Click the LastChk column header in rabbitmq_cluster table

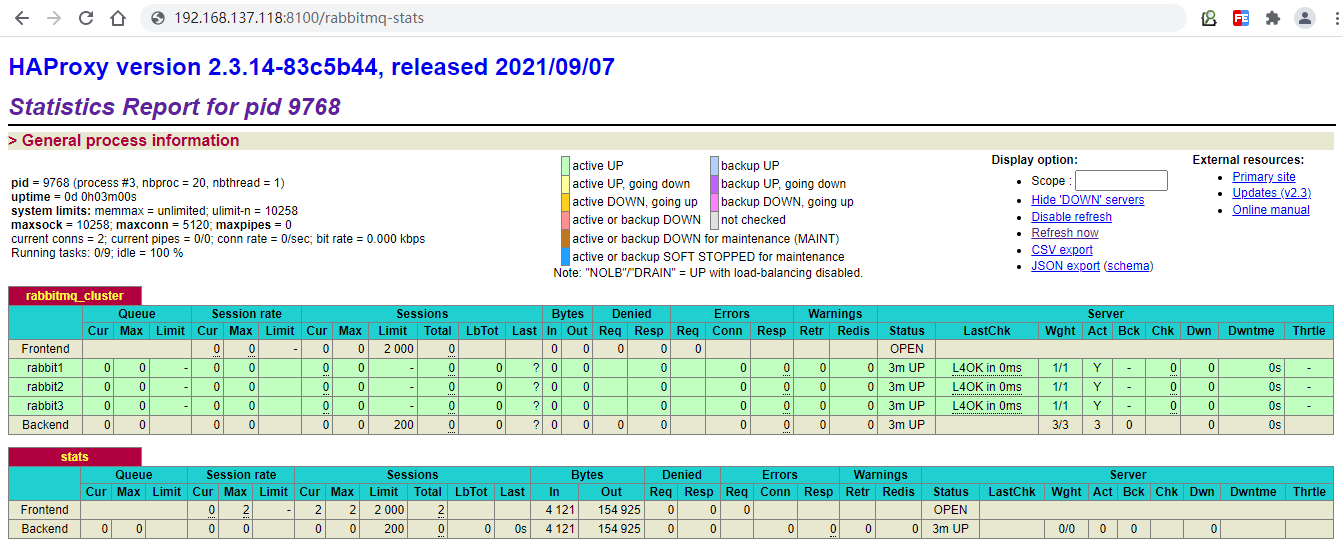pos(987,331)
